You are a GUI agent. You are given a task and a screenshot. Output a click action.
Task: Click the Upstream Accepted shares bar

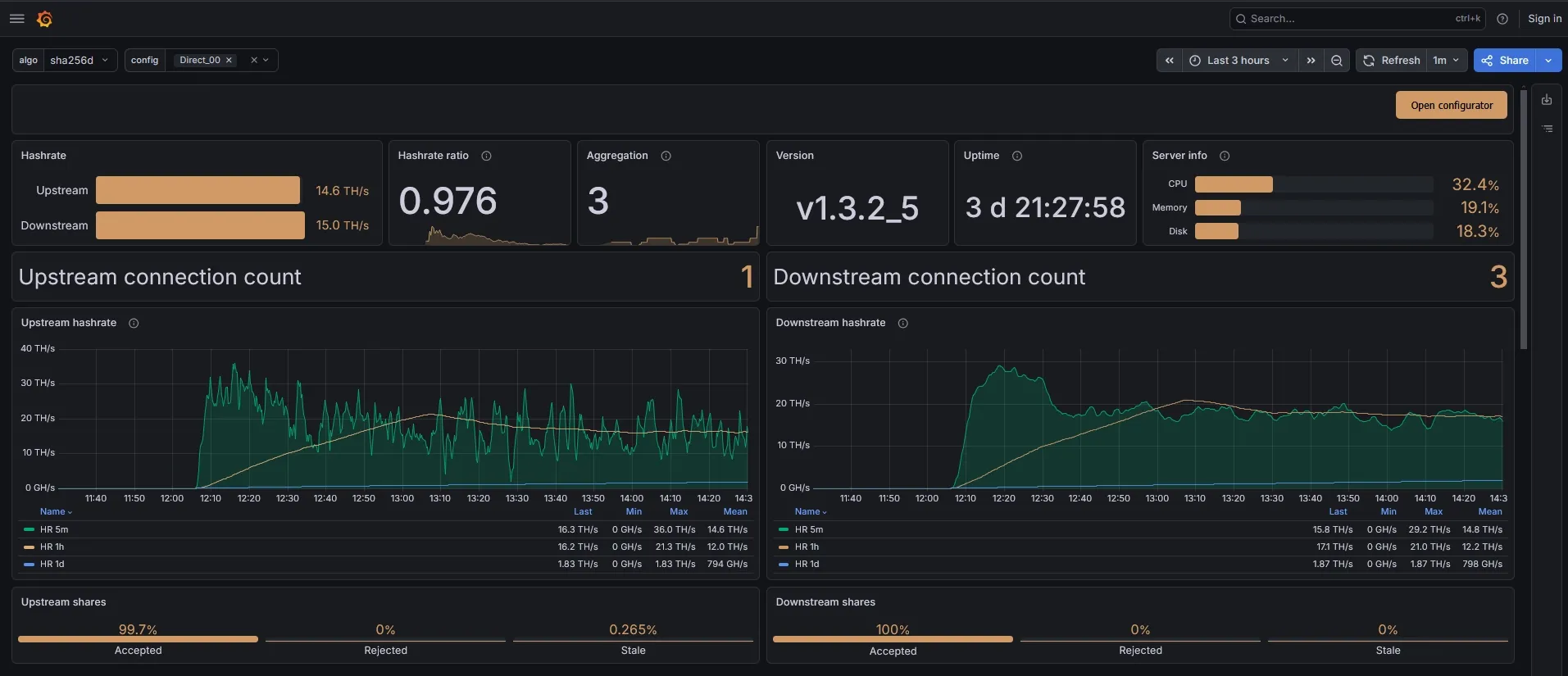138,639
